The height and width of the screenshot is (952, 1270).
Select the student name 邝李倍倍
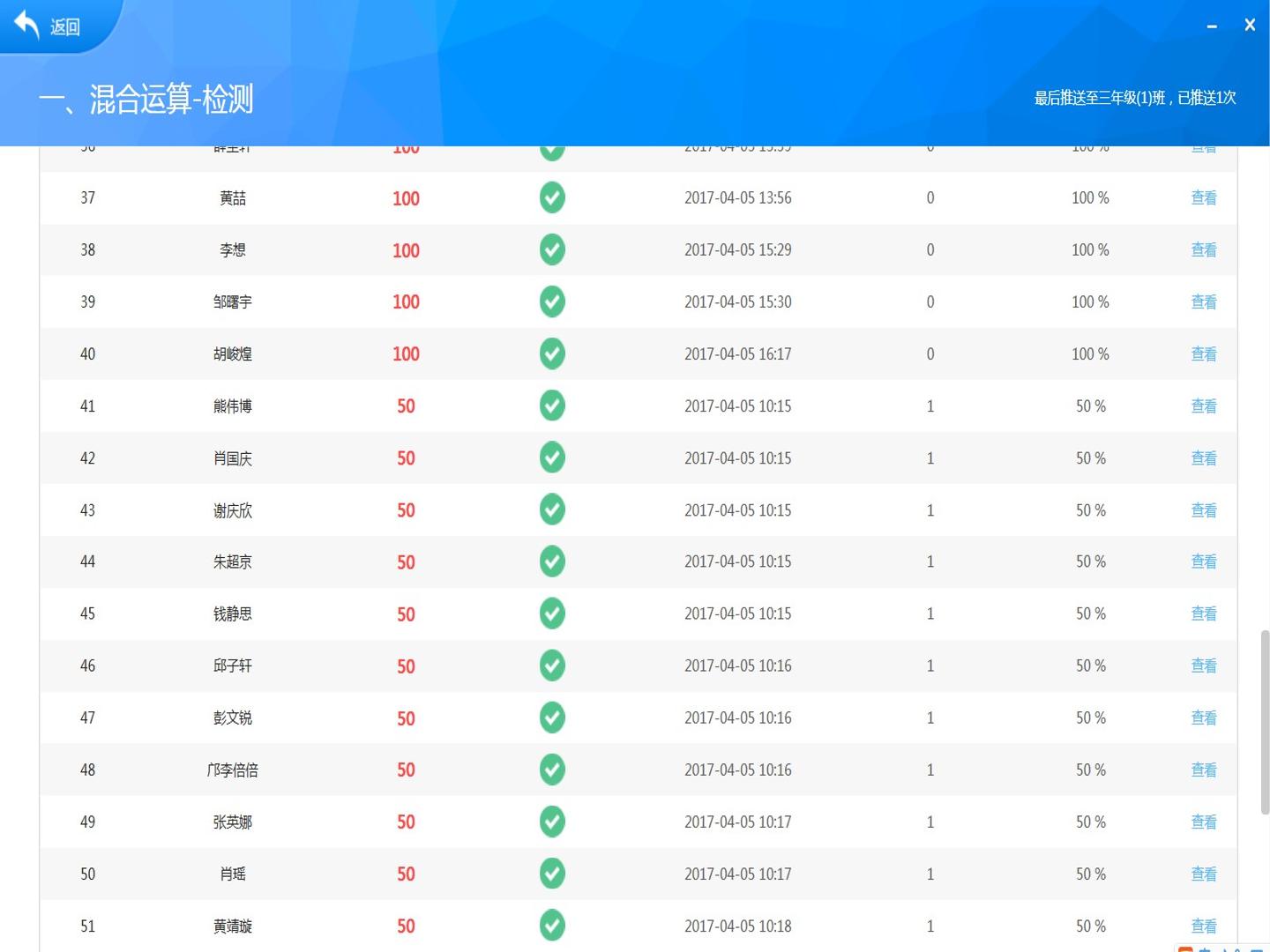point(233,770)
